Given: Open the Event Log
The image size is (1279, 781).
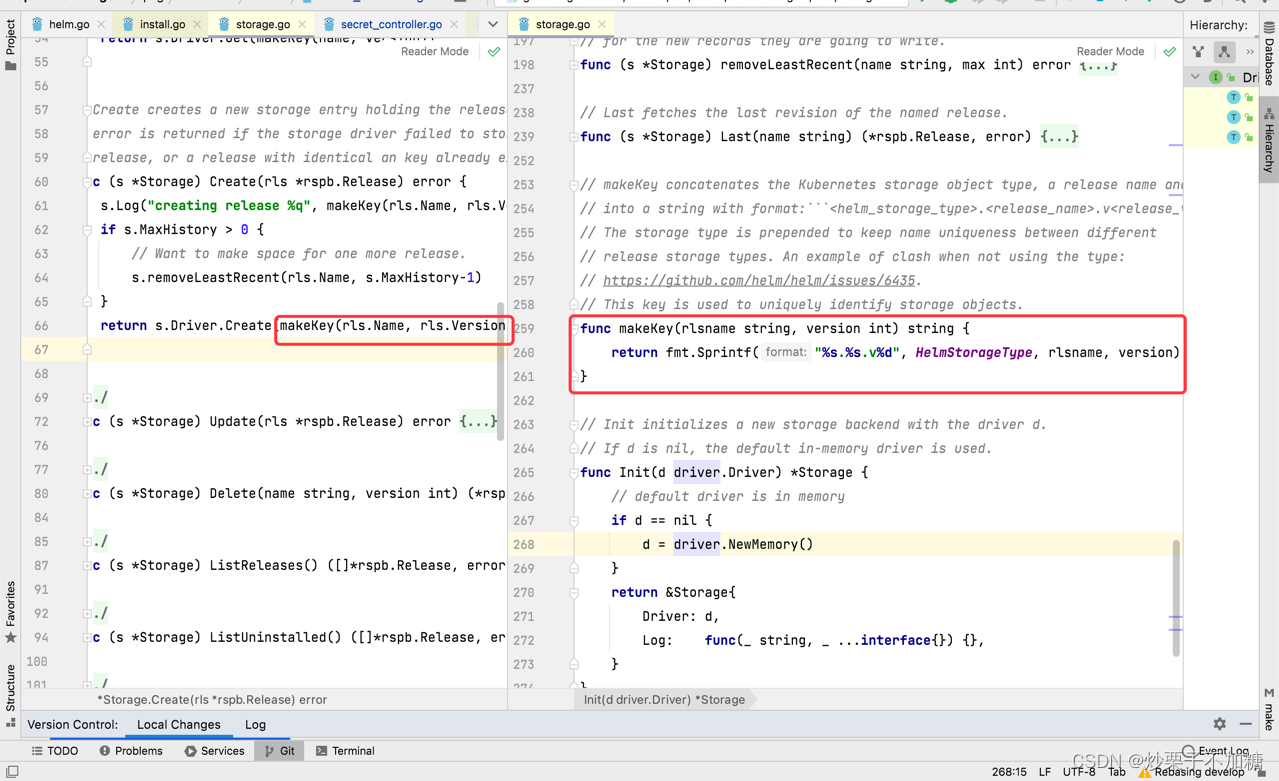Looking at the screenshot, I should click(1217, 751).
